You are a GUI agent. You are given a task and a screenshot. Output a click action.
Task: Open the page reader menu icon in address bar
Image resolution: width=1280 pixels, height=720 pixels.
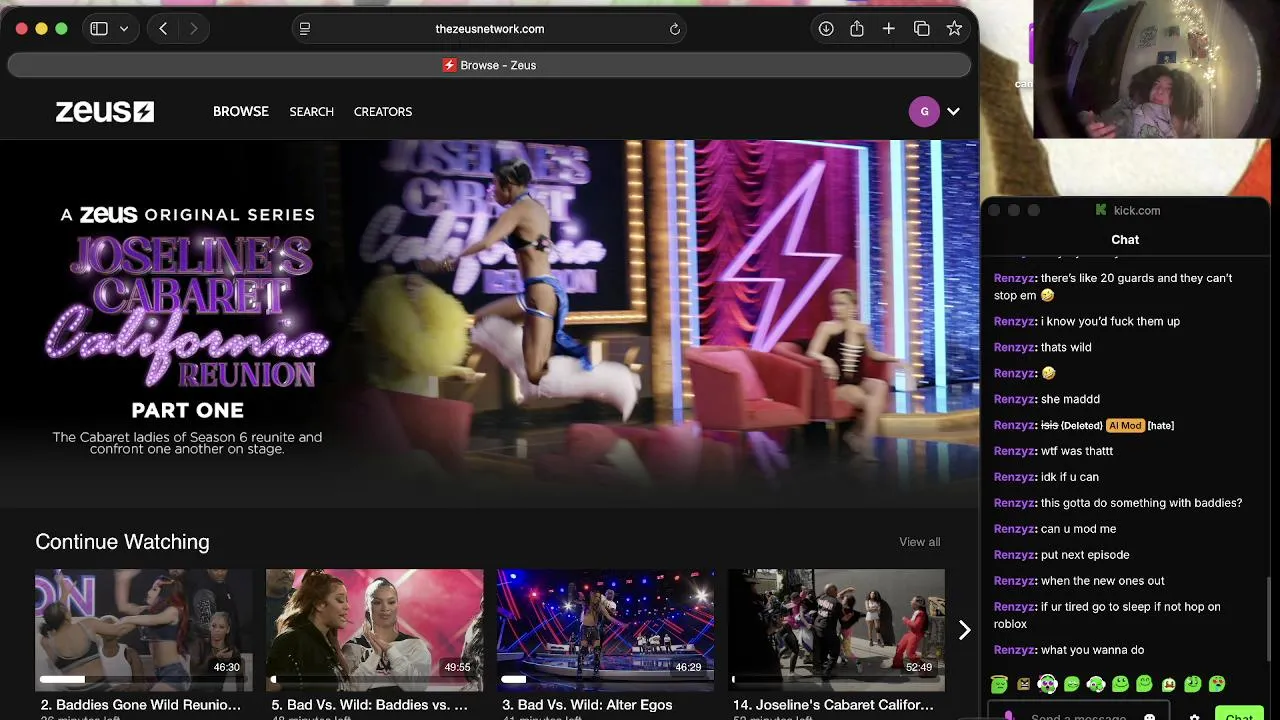pyautogui.click(x=305, y=29)
